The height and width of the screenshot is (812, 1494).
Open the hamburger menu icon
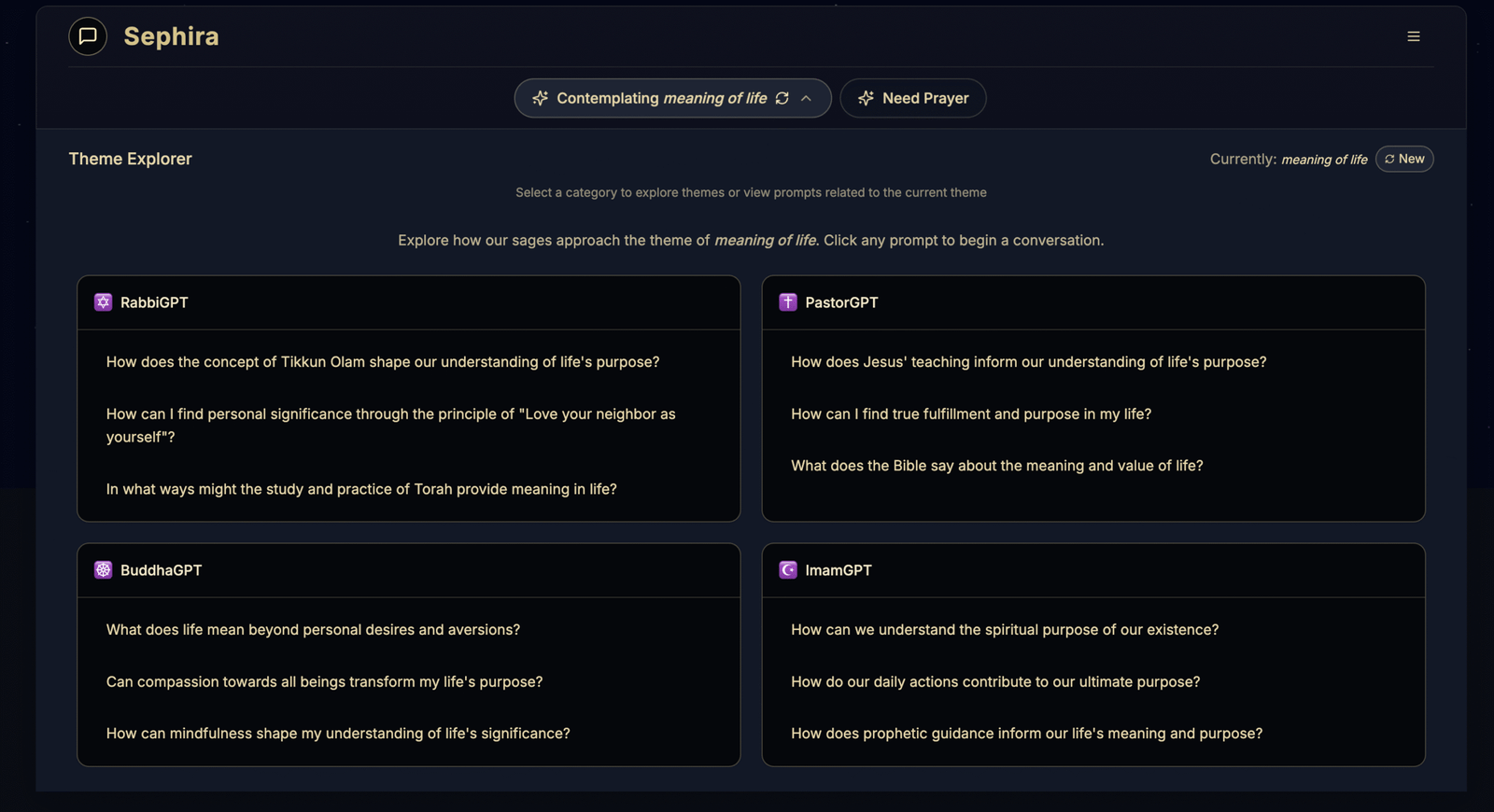click(x=1414, y=36)
